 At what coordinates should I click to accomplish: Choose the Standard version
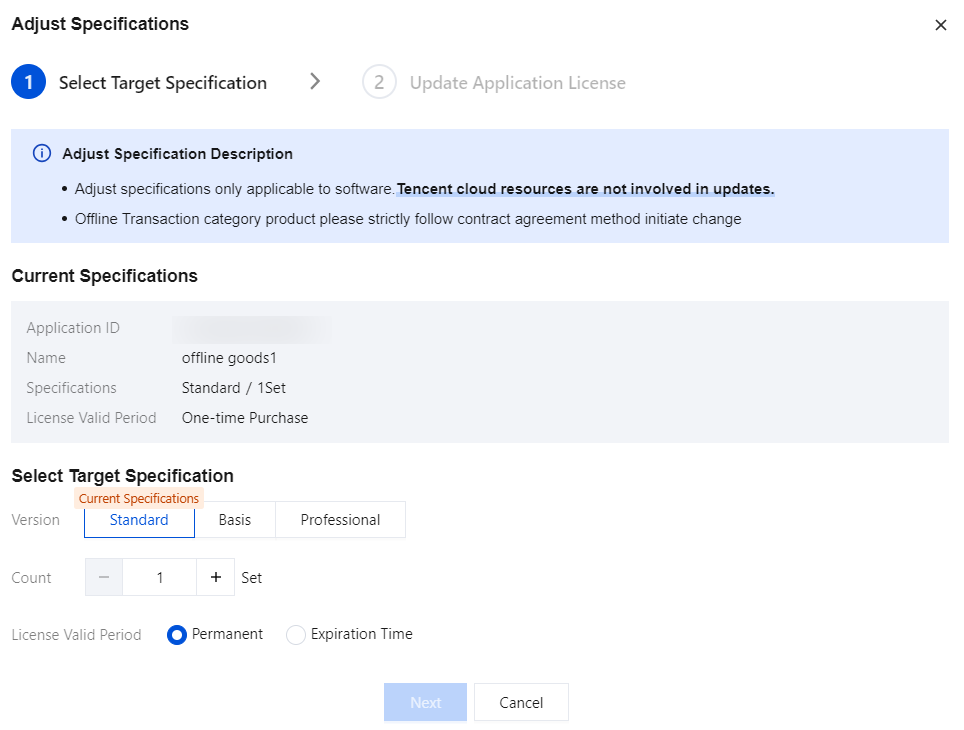[139, 520]
